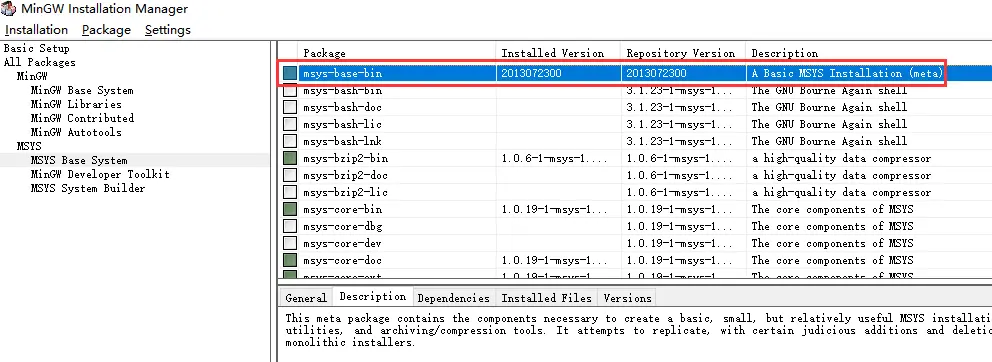Select MinGW Developer Toolkit in tree
Image resolution: width=992 pixels, height=362 pixels.
(x=100, y=174)
